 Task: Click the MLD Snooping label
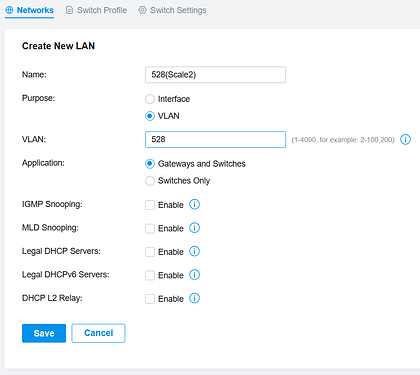tap(50, 228)
